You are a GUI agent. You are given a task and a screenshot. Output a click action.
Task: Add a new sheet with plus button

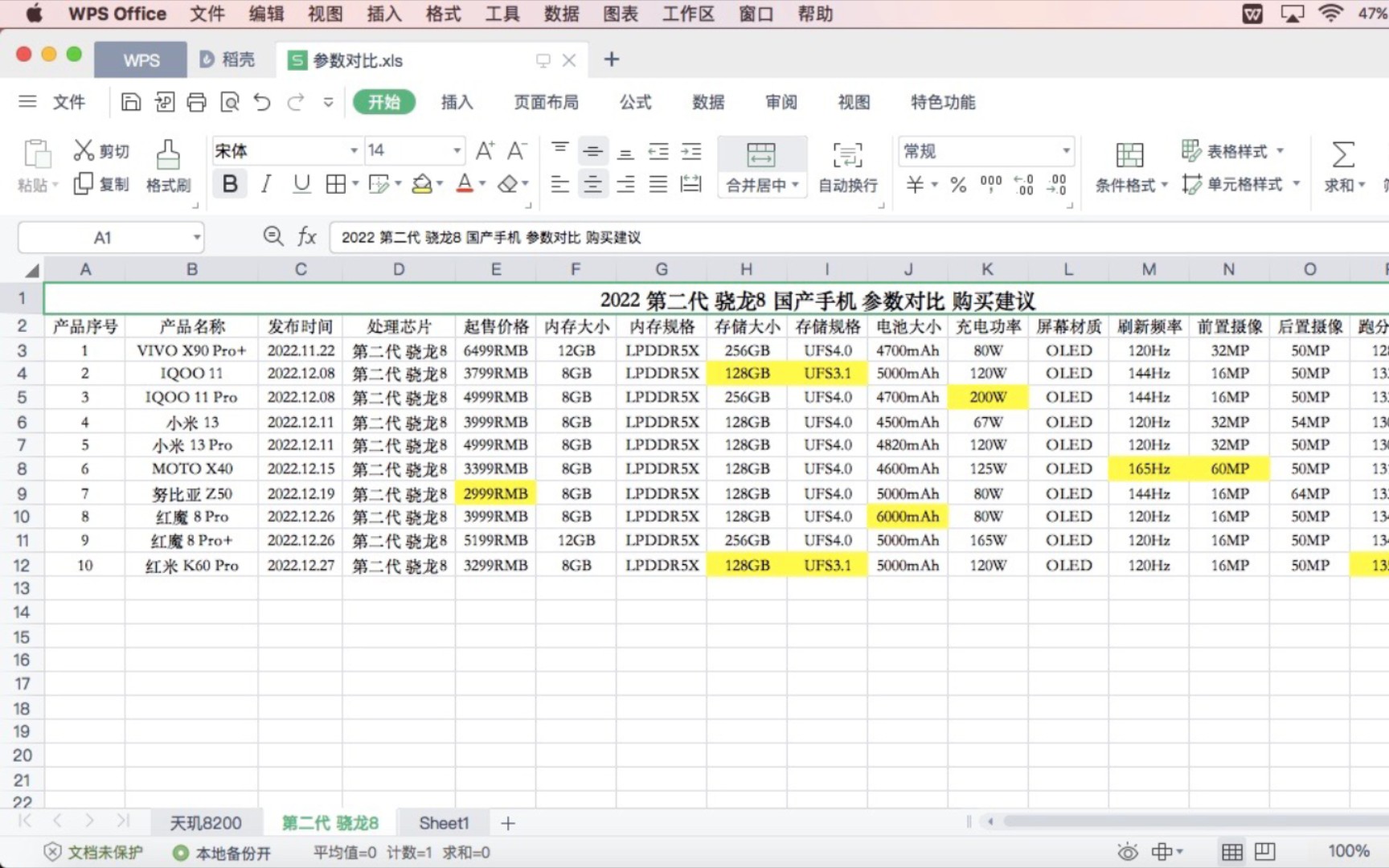coord(508,823)
